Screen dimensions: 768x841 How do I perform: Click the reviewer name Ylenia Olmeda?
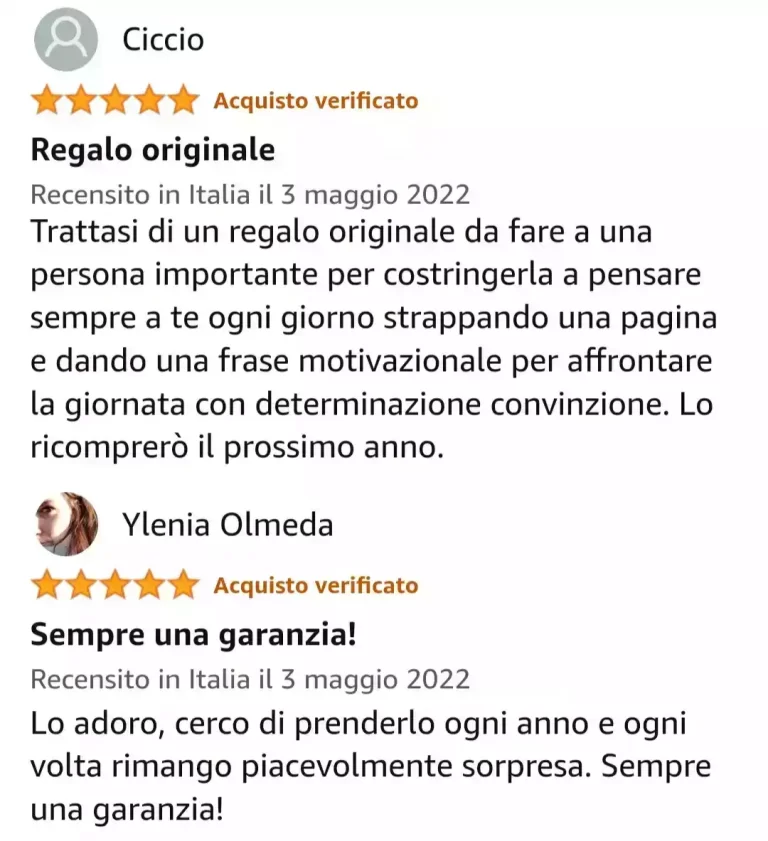point(227,525)
